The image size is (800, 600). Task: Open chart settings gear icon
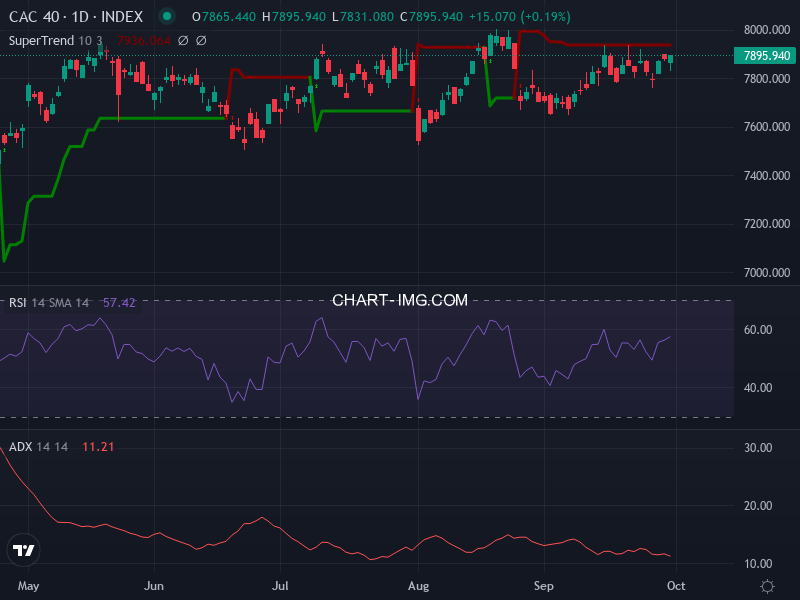click(767, 586)
